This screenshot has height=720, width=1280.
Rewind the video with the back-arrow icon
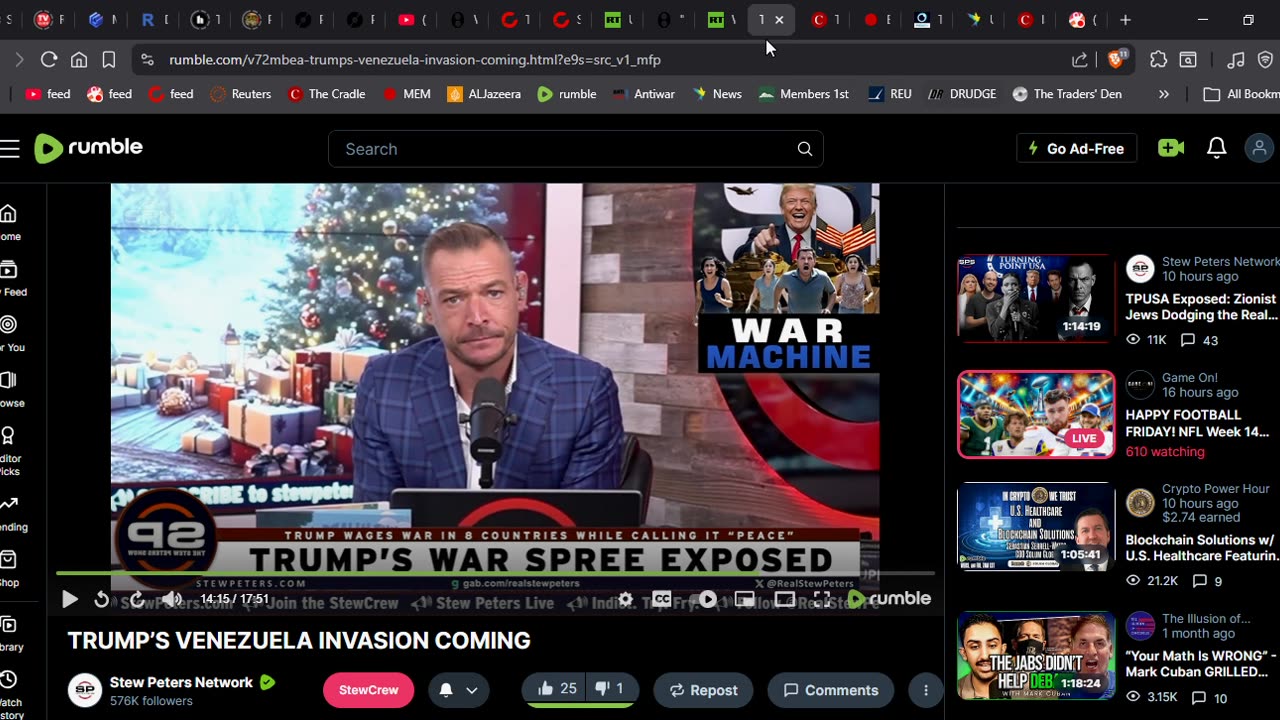pos(101,599)
